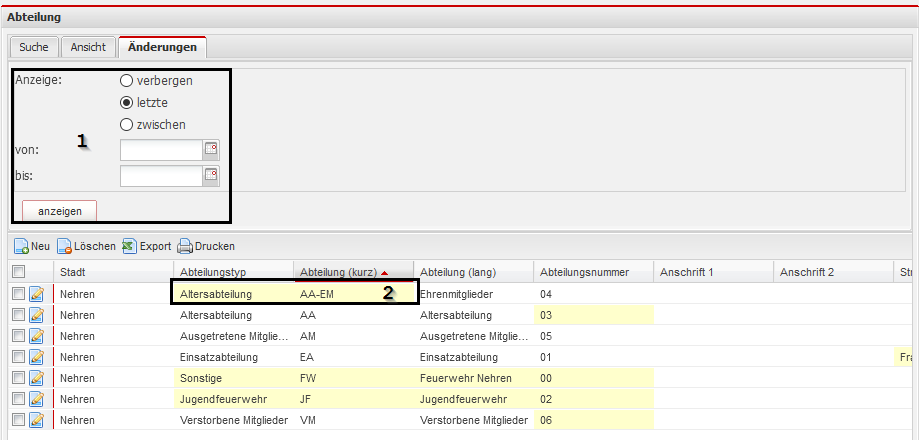
Task: Sort by the Abteilungsnummer column header
Action: pyautogui.click(x=584, y=272)
